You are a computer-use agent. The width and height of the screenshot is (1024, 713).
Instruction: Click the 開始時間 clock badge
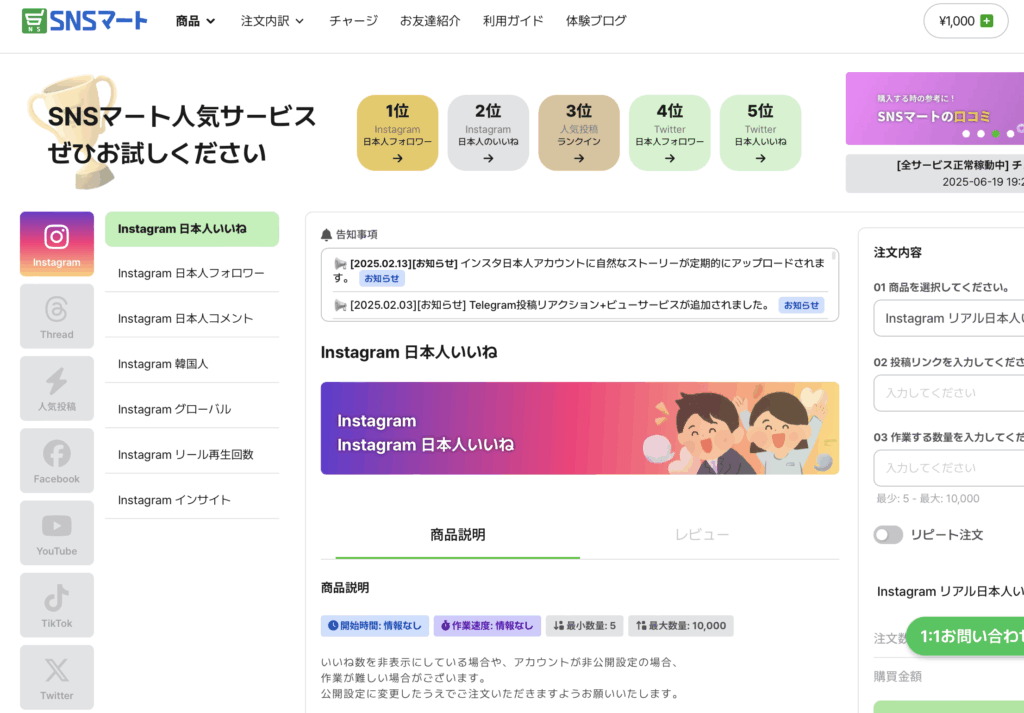click(x=375, y=626)
